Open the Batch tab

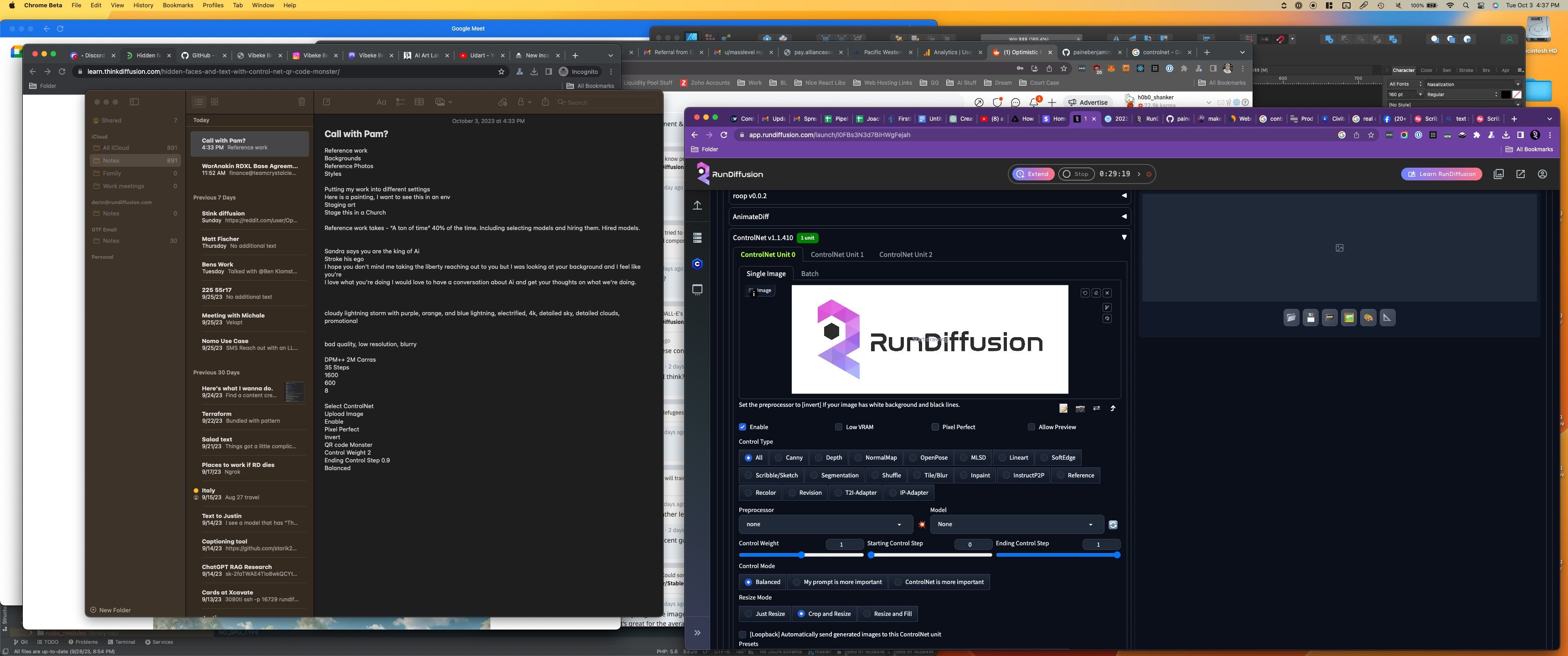pos(809,274)
